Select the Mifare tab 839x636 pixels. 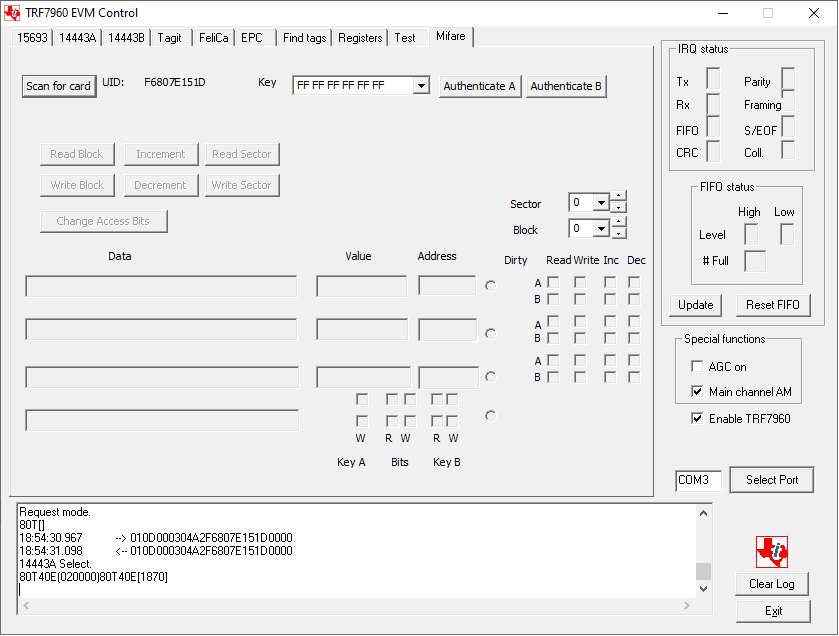(451, 36)
